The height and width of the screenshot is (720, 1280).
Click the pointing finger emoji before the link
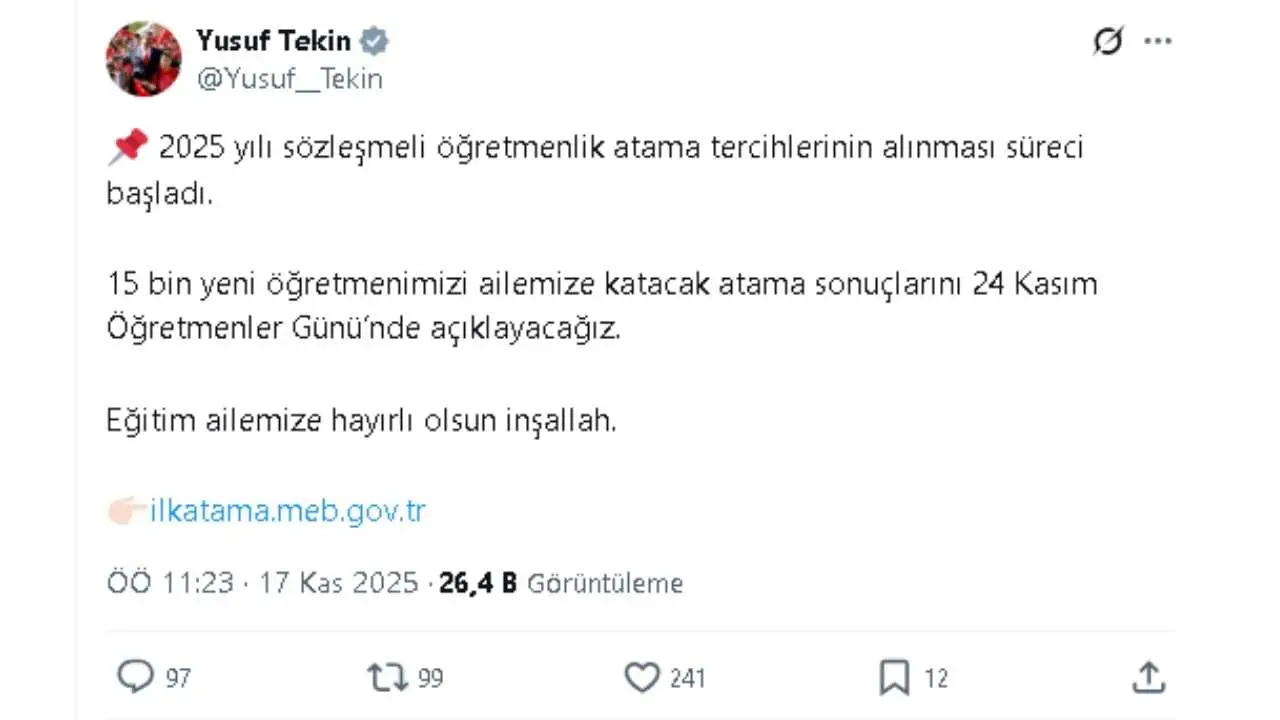(x=127, y=510)
